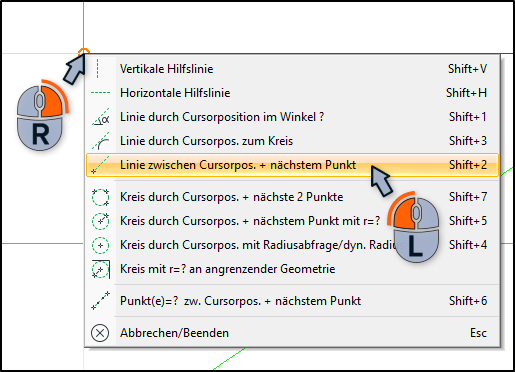Choose Horizontale Hilfslinie from context menu

click(292, 93)
